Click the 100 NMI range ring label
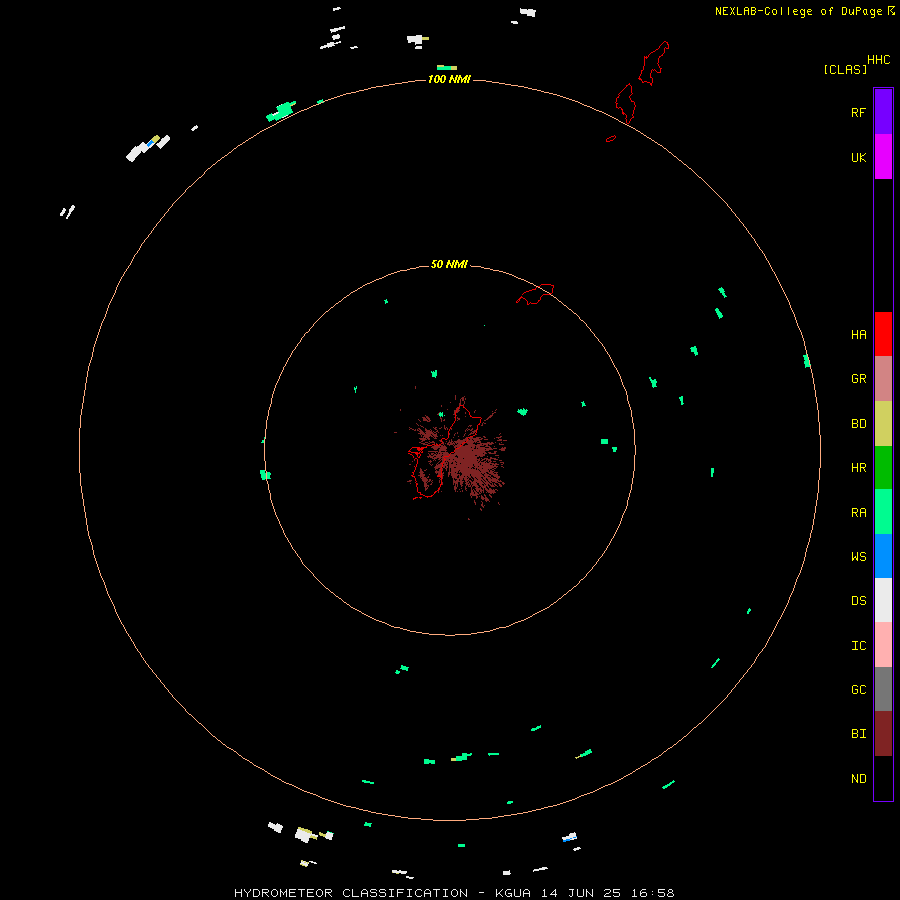Viewport: 900px width, 900px height. click(449, 79)
